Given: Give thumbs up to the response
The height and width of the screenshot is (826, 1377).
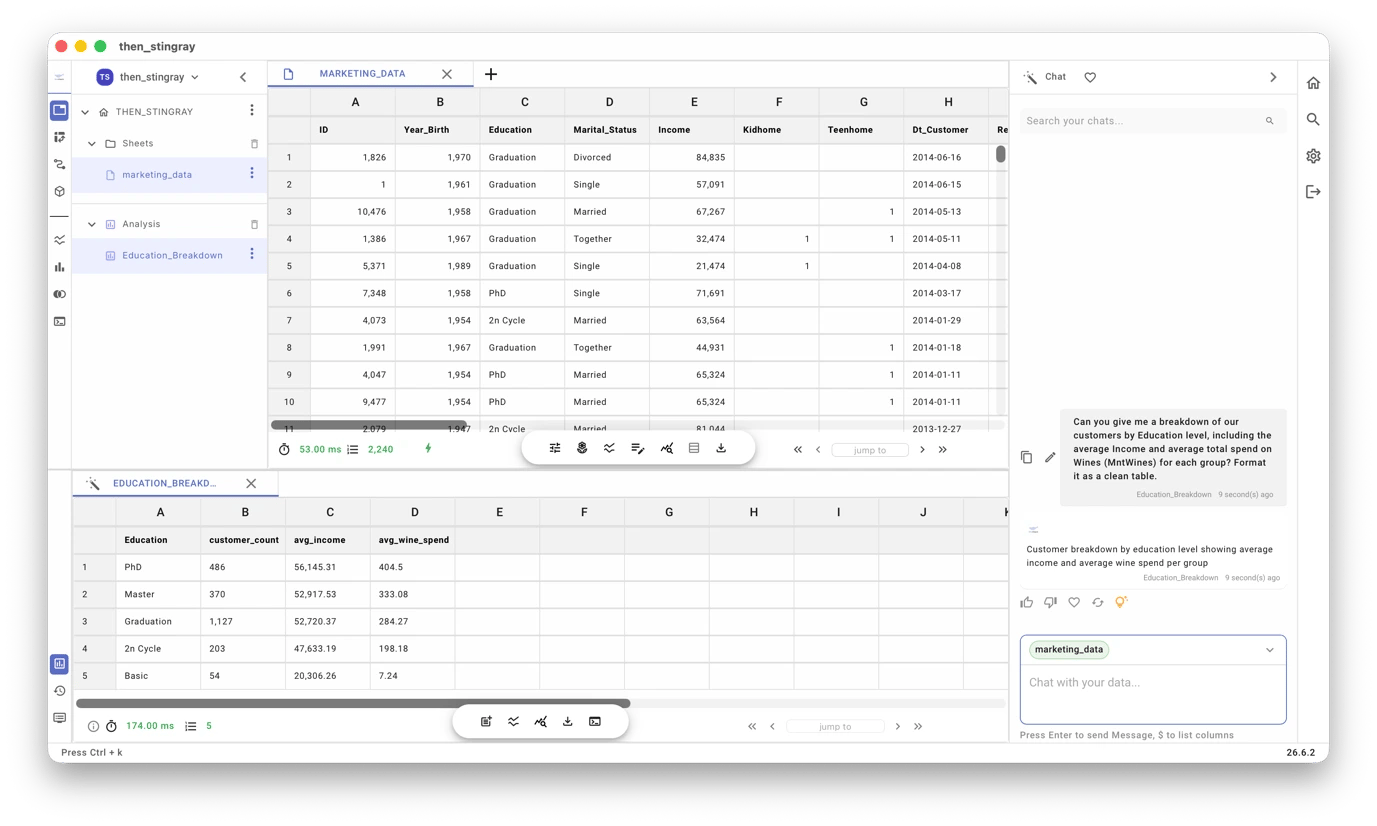Looking at the screenshot, I should point(1027,602).
